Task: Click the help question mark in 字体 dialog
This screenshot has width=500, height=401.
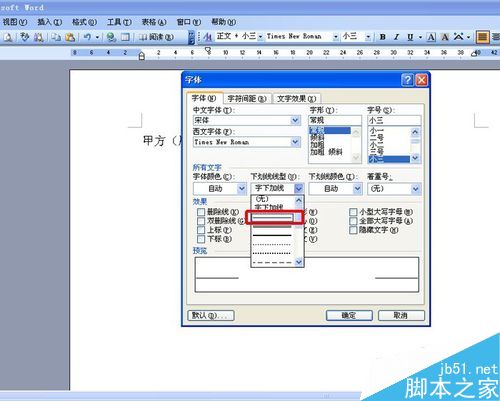Action: point(407,80)
